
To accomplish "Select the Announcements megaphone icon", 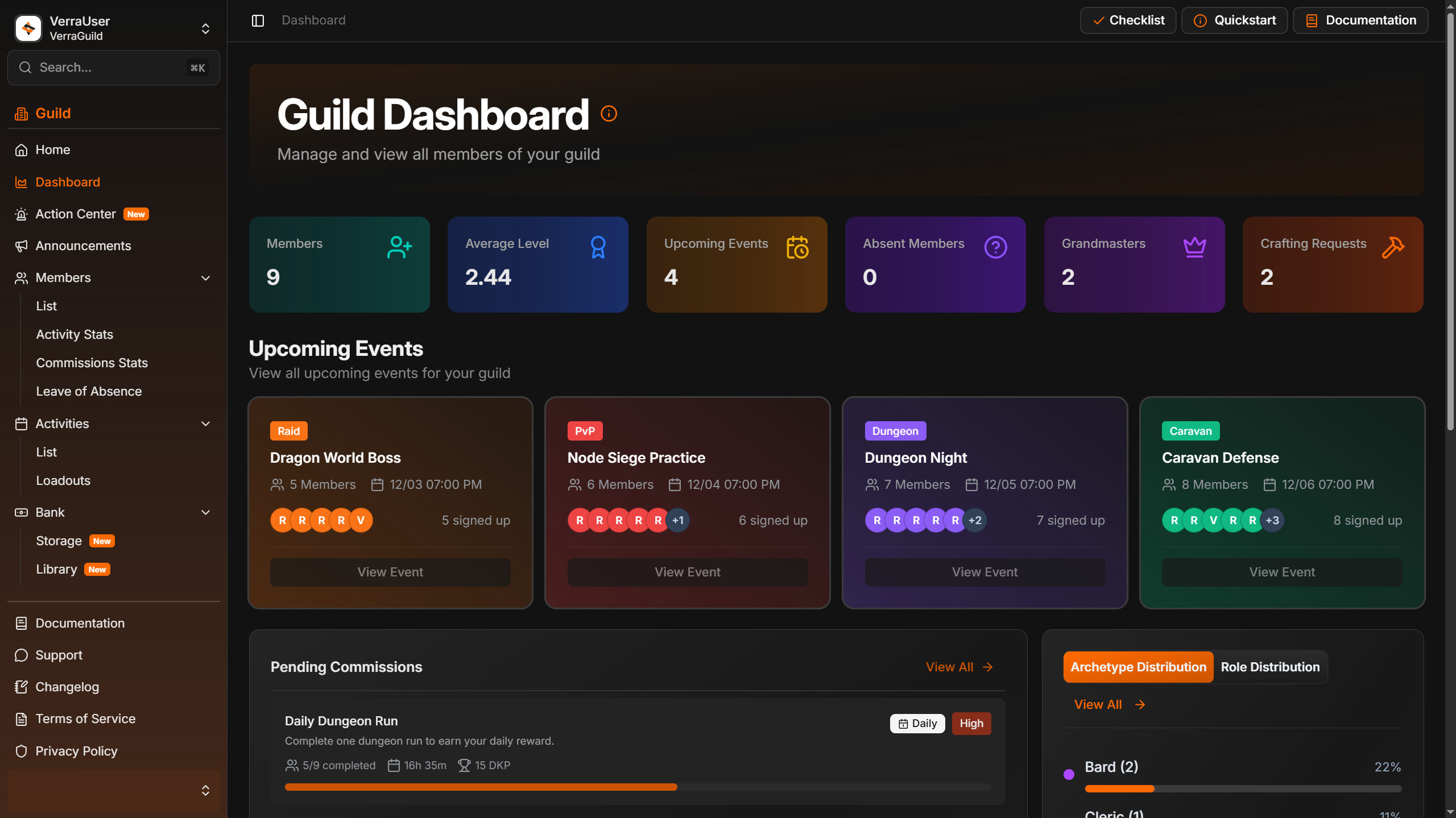I will click(21, 246).
